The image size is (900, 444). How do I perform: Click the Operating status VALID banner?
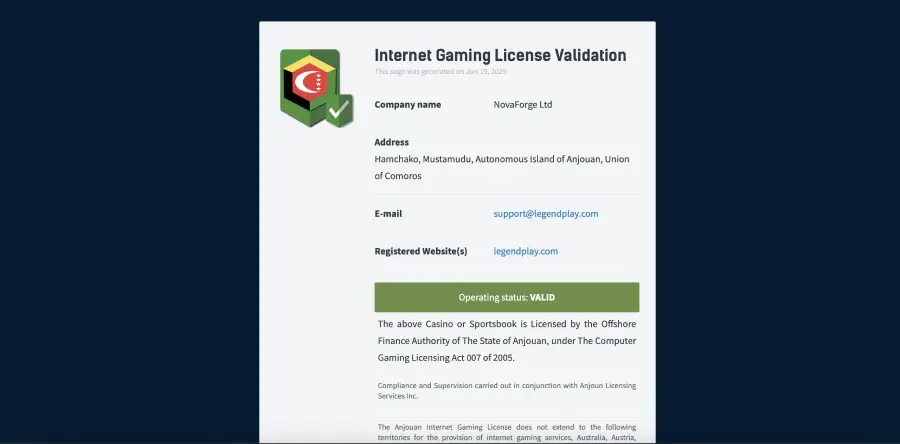(507, 297)
